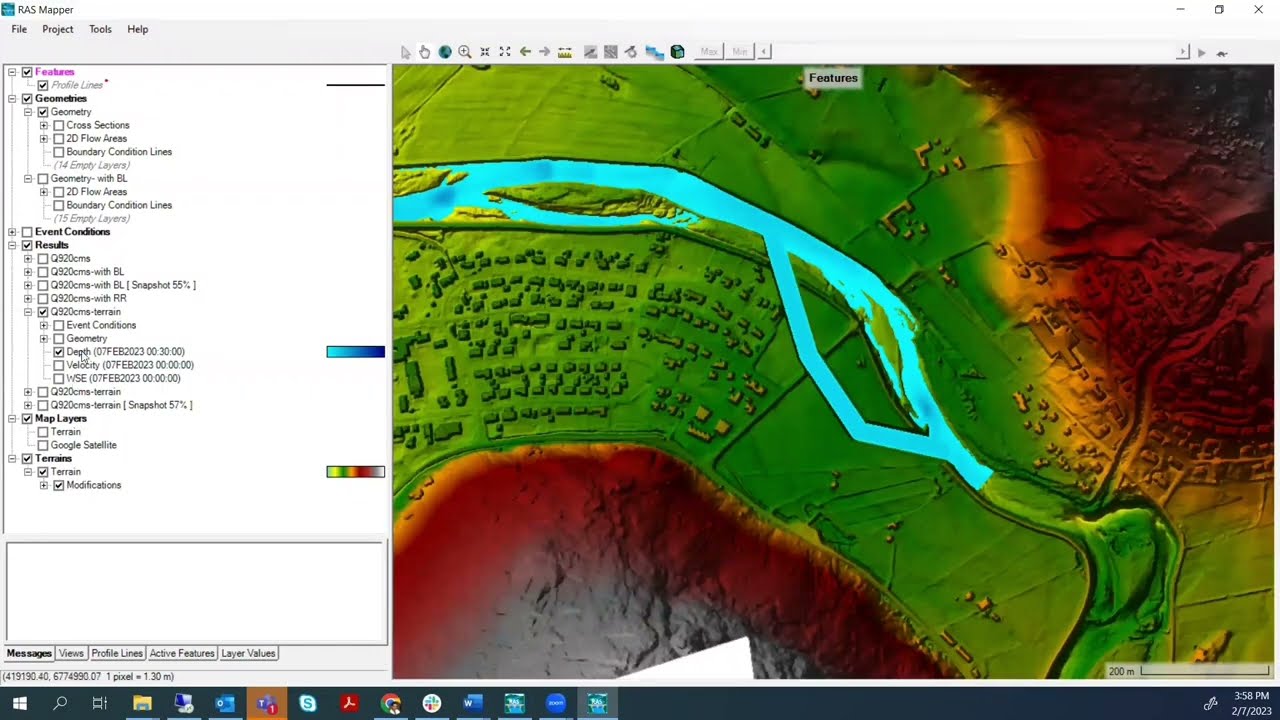Expand the Event Conditions group

(12, 232)
